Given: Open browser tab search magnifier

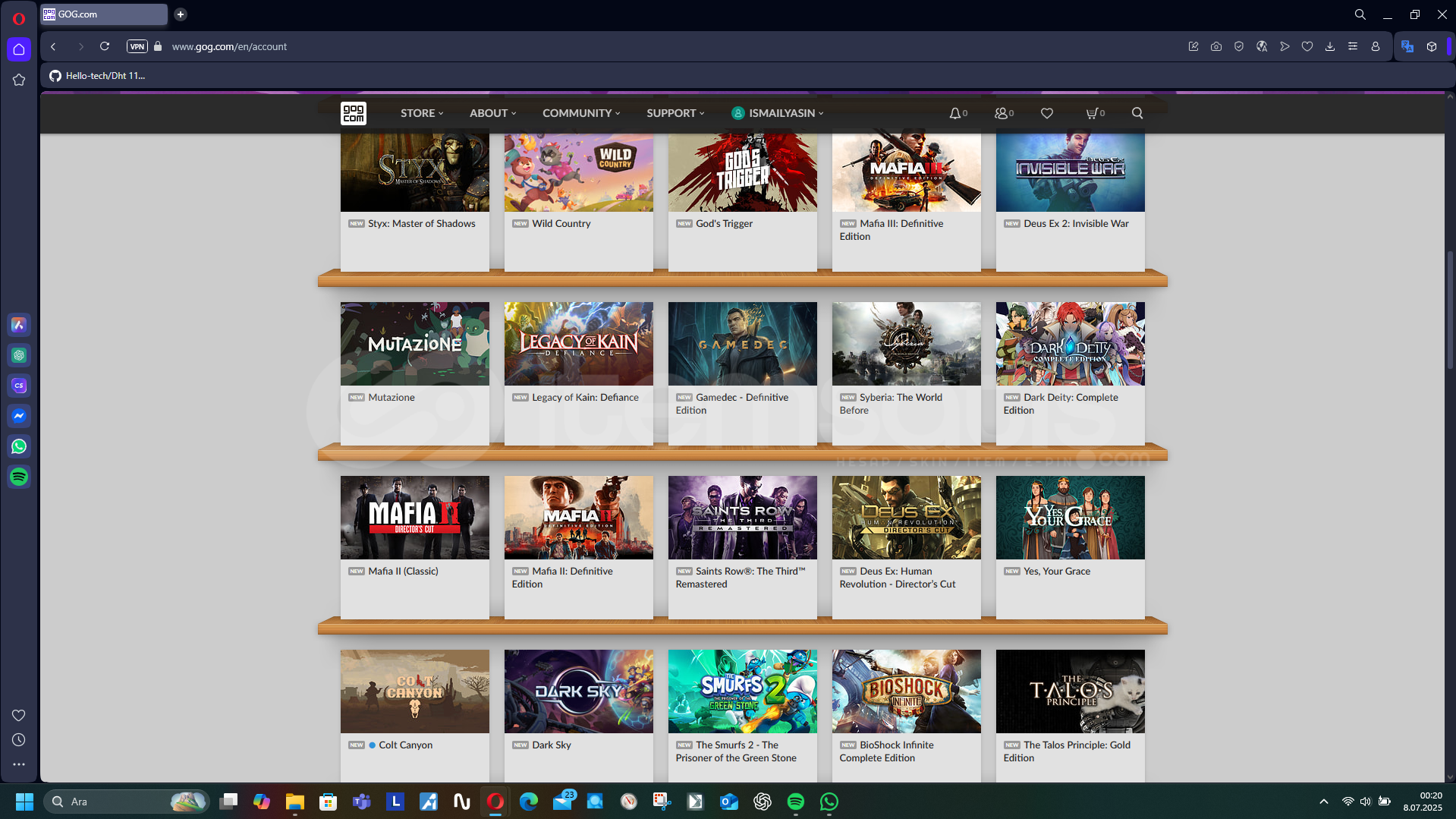Looking at the screenshot, I should click(x=1360, y=14).
